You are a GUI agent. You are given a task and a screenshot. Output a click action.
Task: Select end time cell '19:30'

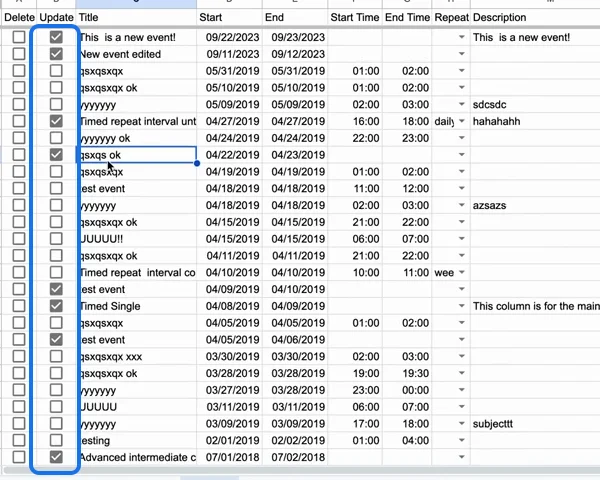(407, 373)
